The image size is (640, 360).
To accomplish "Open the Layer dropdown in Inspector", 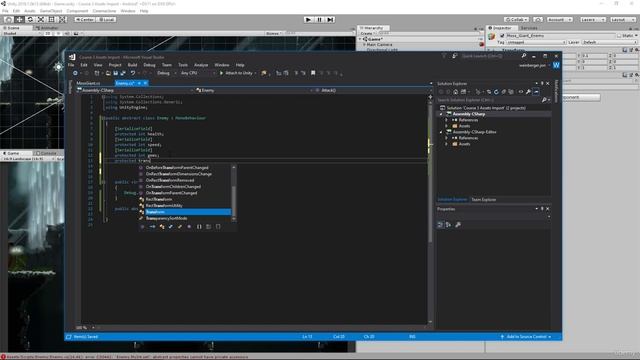I will click(609, 42).
